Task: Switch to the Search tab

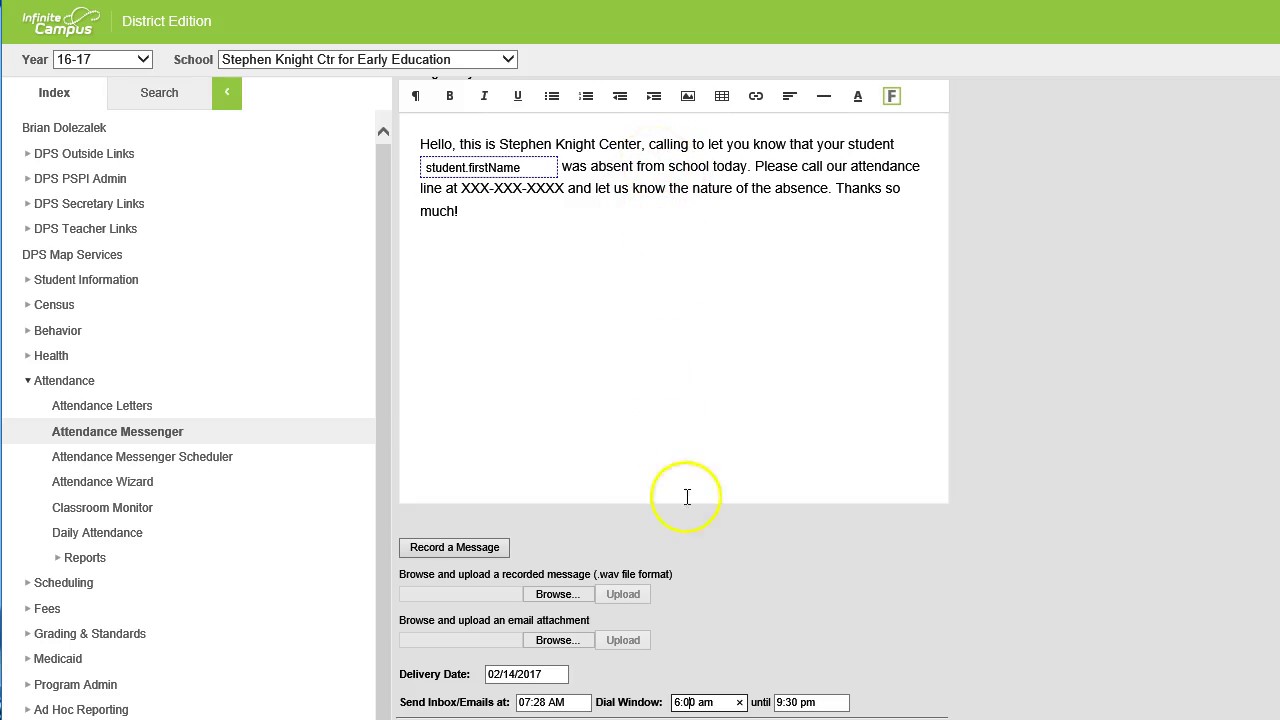Action: pyautogui.click(x=159, y=93)
